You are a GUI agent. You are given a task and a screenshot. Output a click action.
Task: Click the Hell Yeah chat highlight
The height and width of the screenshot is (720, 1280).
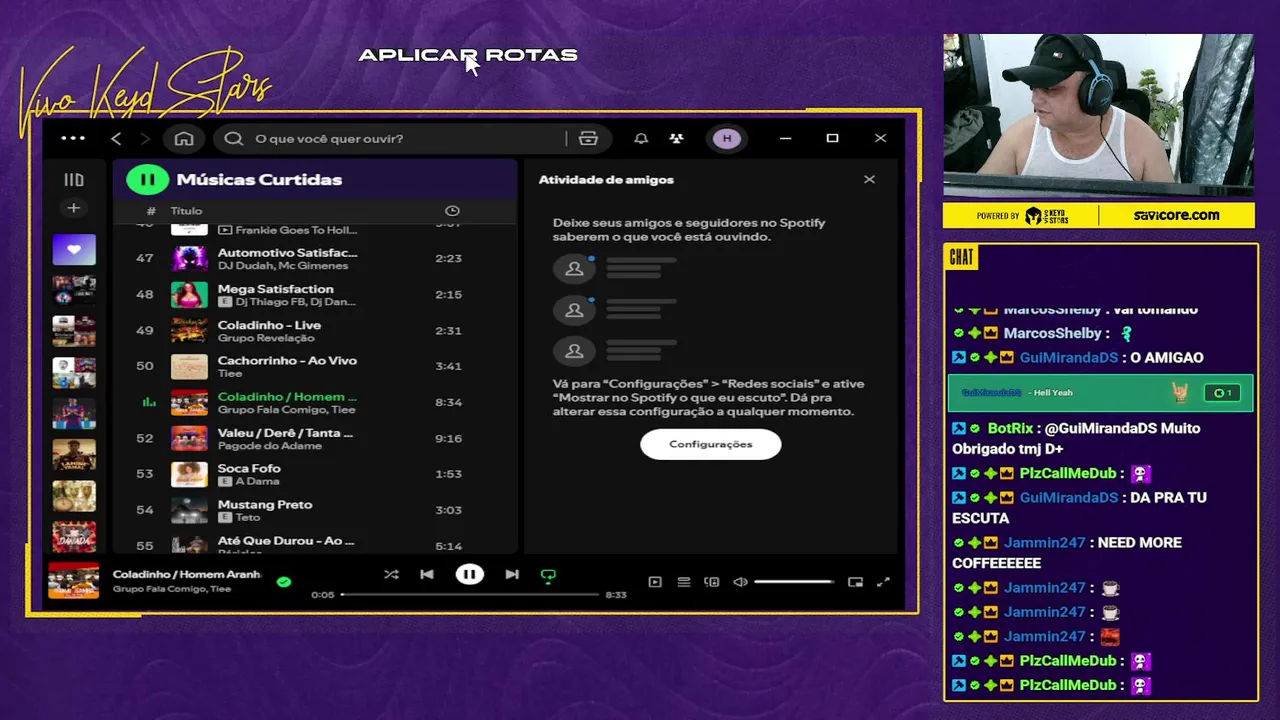[1100, 393]
